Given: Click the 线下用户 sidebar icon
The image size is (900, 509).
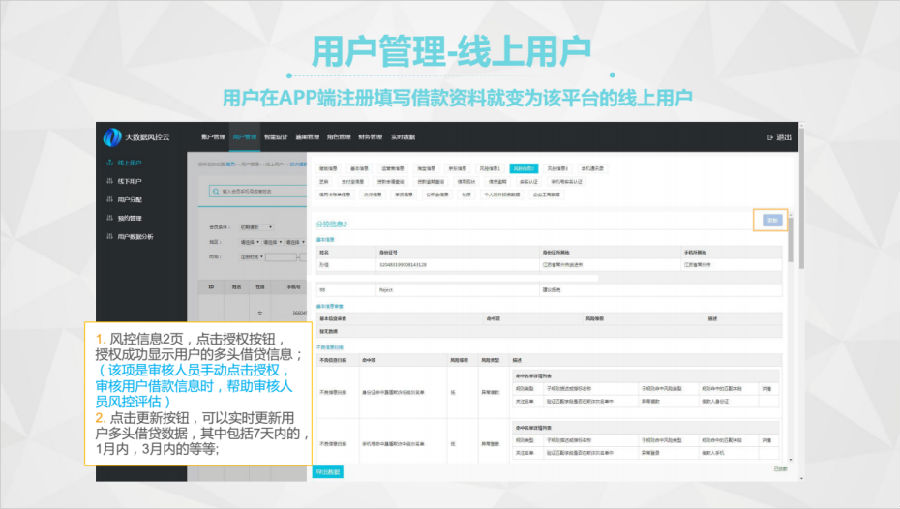Looking at the screenshot, I should [x=108, y=181].
